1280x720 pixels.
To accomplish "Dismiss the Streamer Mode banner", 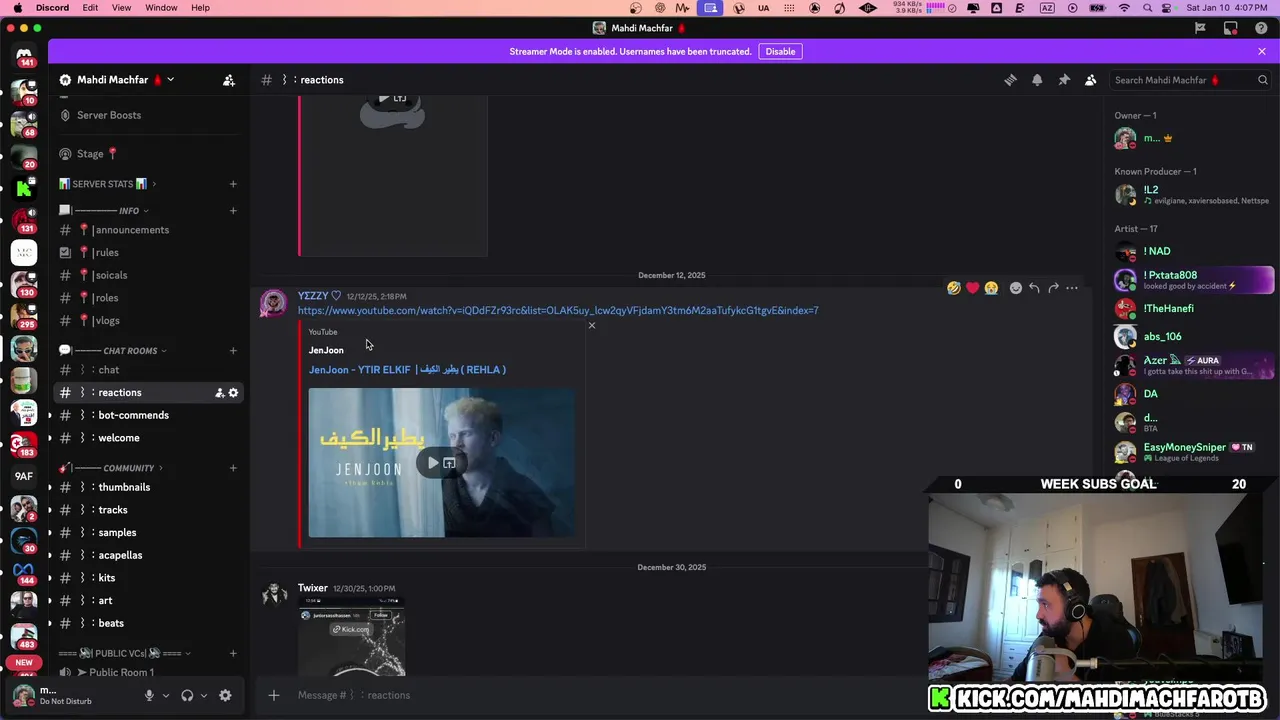I will [1261, 52].
